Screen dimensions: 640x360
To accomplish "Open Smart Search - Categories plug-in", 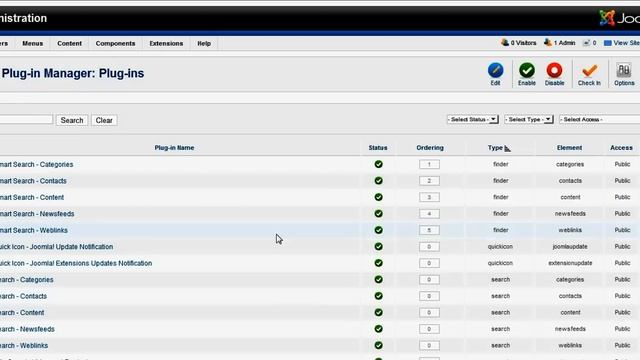I will click(x=36, y=164).
